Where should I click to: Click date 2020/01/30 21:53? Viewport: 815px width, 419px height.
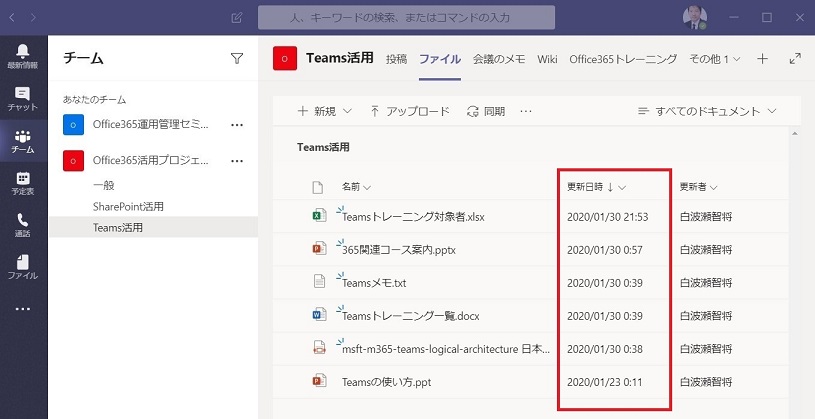pyautogui.click(x=608, y=217)
